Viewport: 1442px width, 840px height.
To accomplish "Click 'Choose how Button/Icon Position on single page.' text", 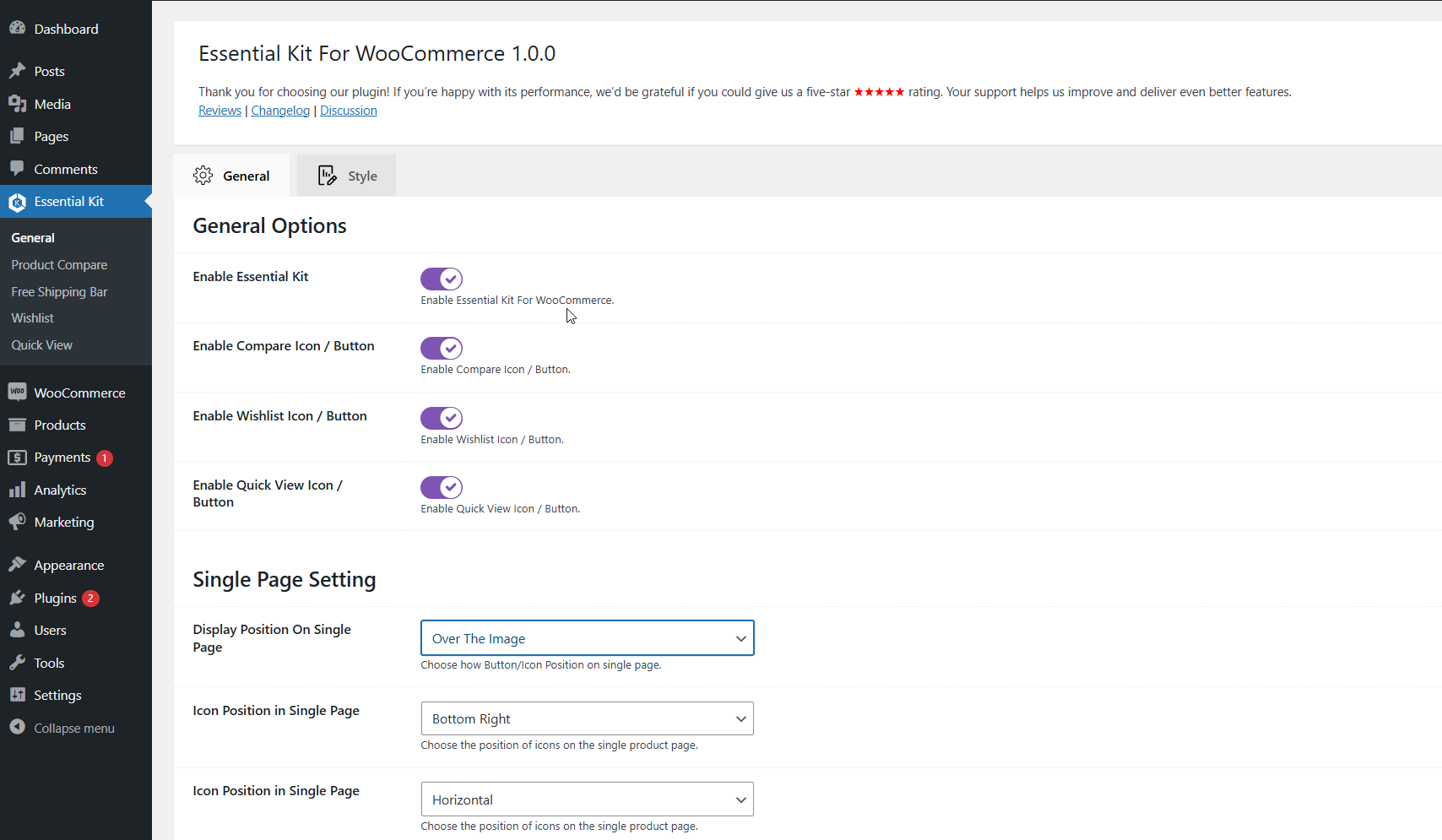I will (541, 665).
